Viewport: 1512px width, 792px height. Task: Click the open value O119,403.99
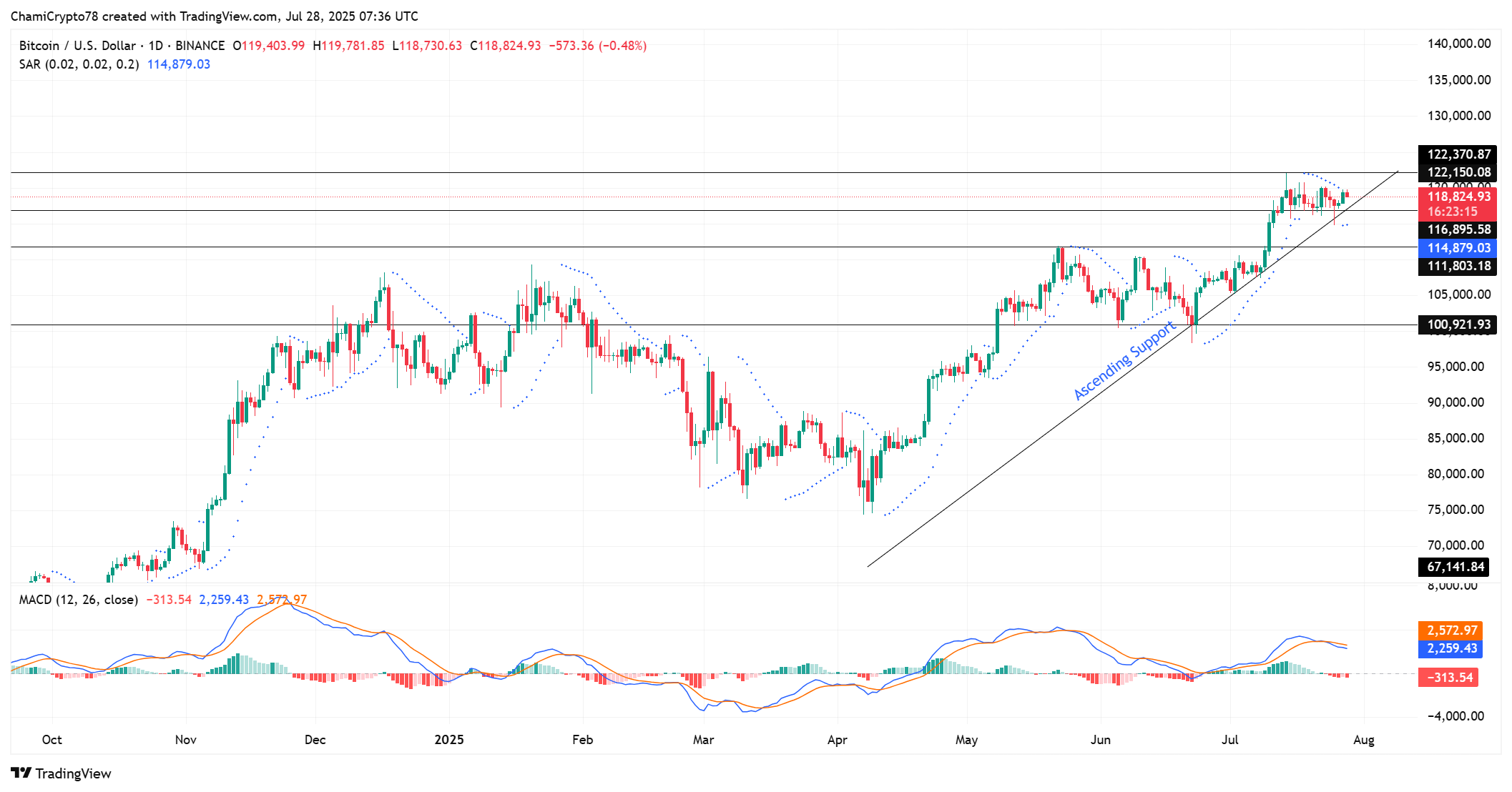(268, 46)
